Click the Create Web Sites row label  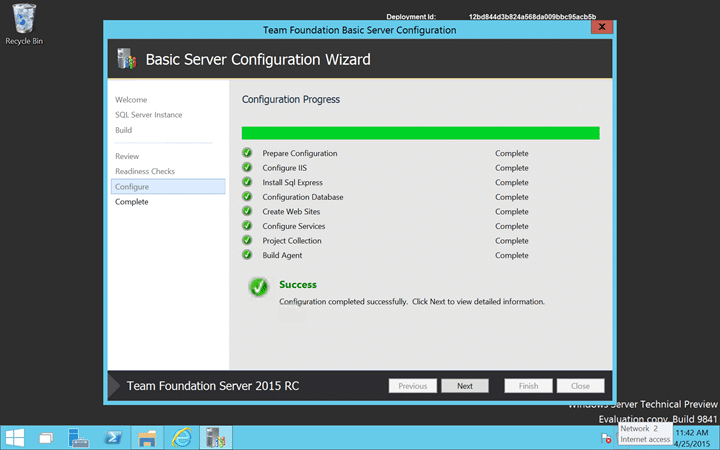click(291, 212)
